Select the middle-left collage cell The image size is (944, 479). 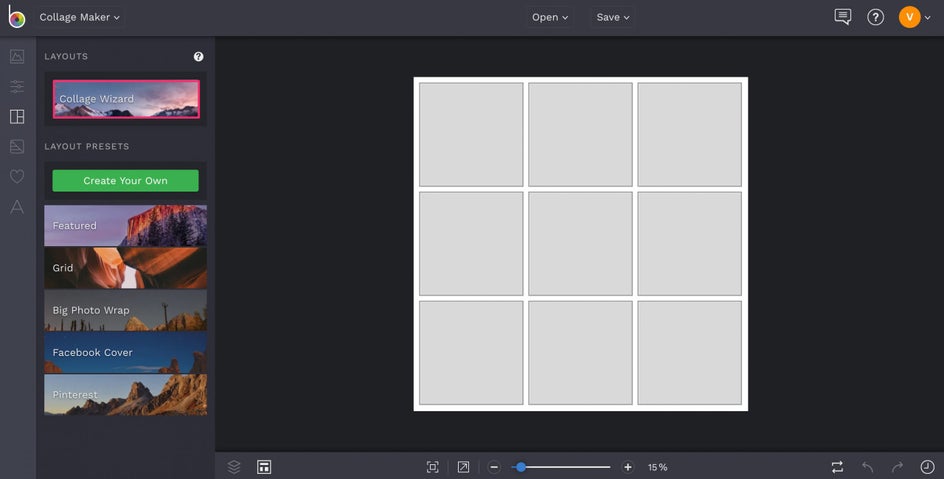click(x=471, y=244)
